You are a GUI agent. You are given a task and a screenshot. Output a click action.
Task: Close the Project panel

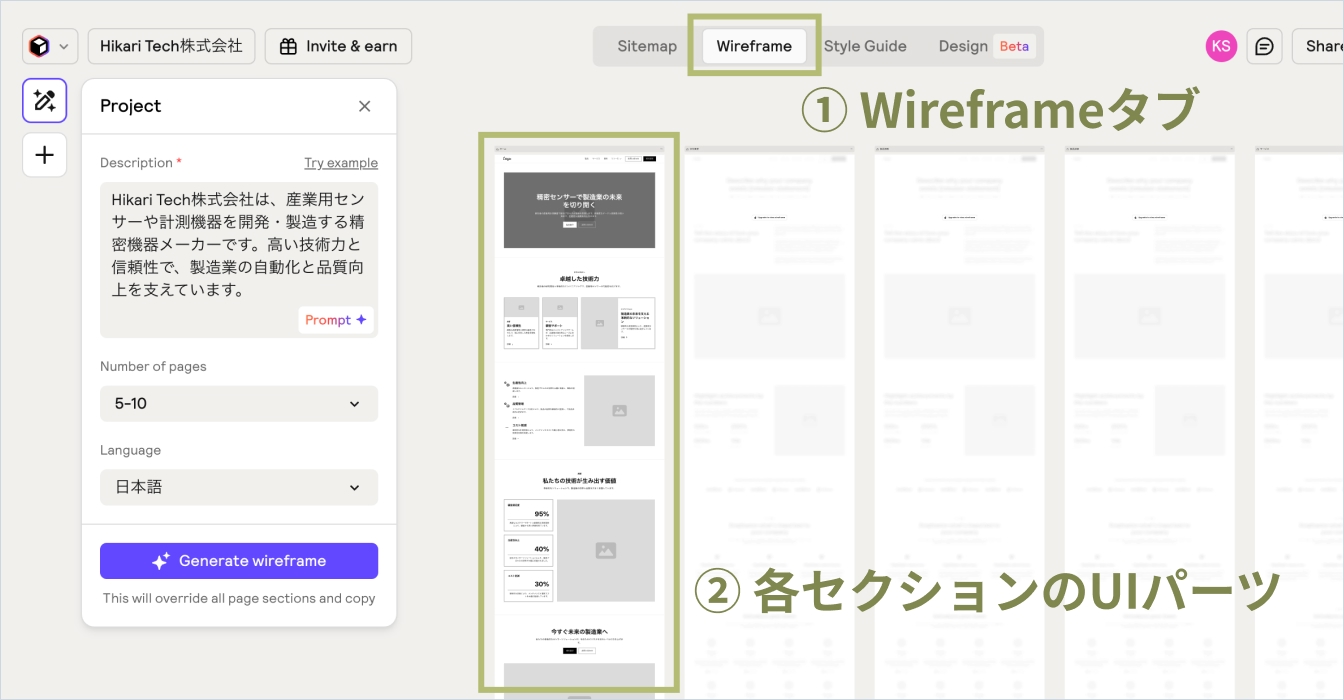[x=364, y=106]
